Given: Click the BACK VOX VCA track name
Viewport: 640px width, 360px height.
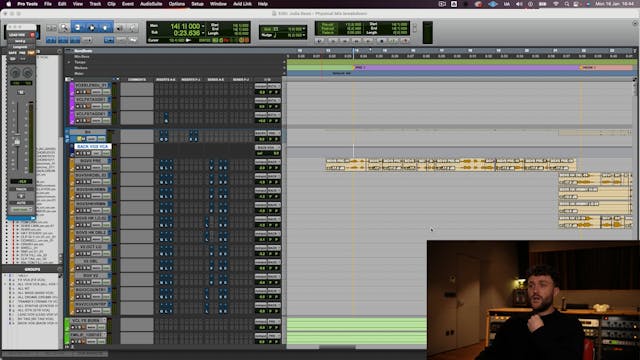Looking at the screenshot, I should (x=92, y=146).
